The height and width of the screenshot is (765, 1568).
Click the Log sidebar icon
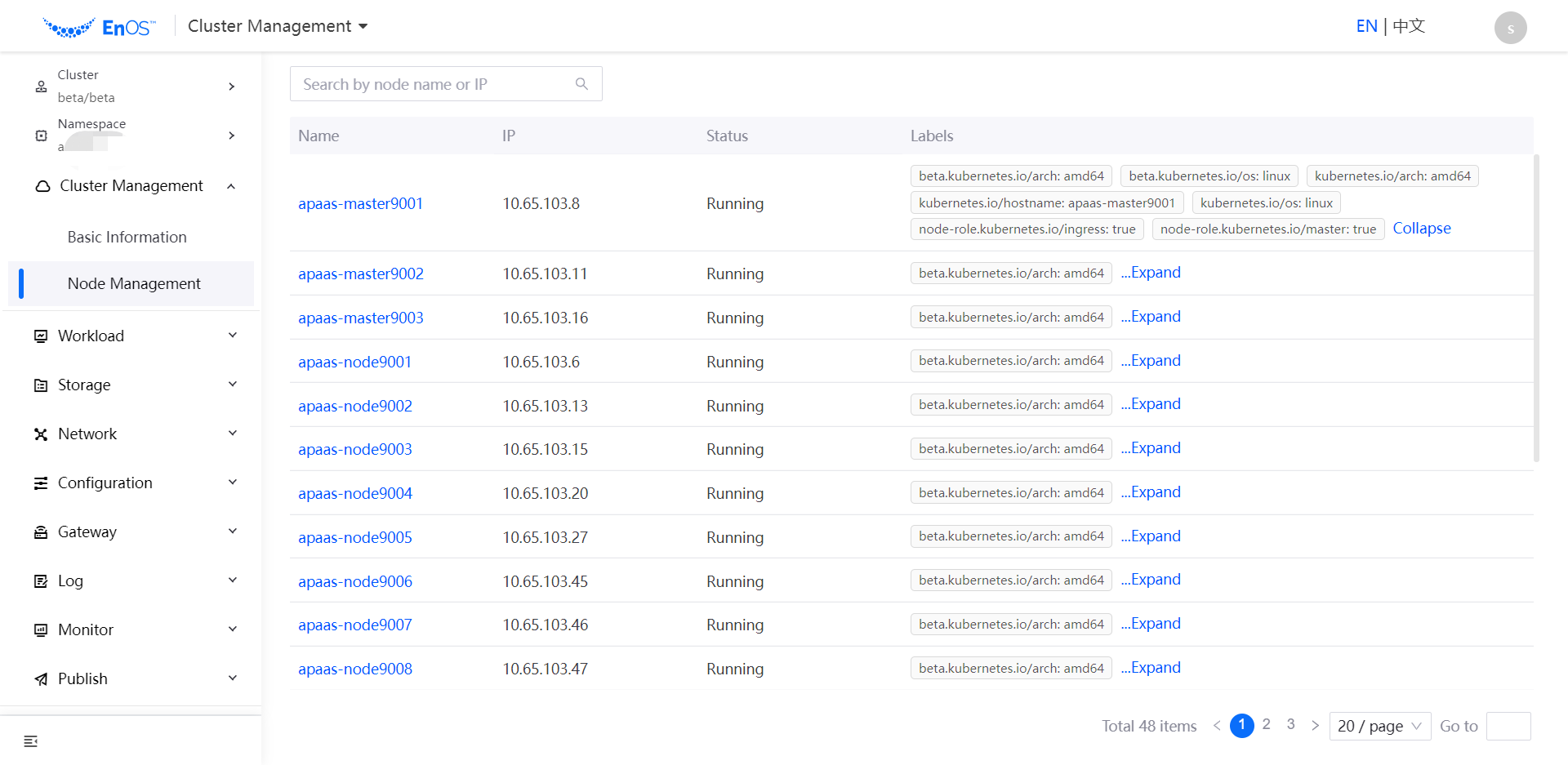tap(42, 580)
